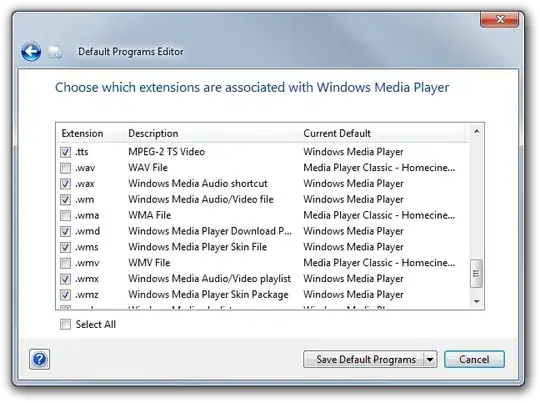
Task: Click the .tts row's Windows Media Player default
Action: point(353,152)
